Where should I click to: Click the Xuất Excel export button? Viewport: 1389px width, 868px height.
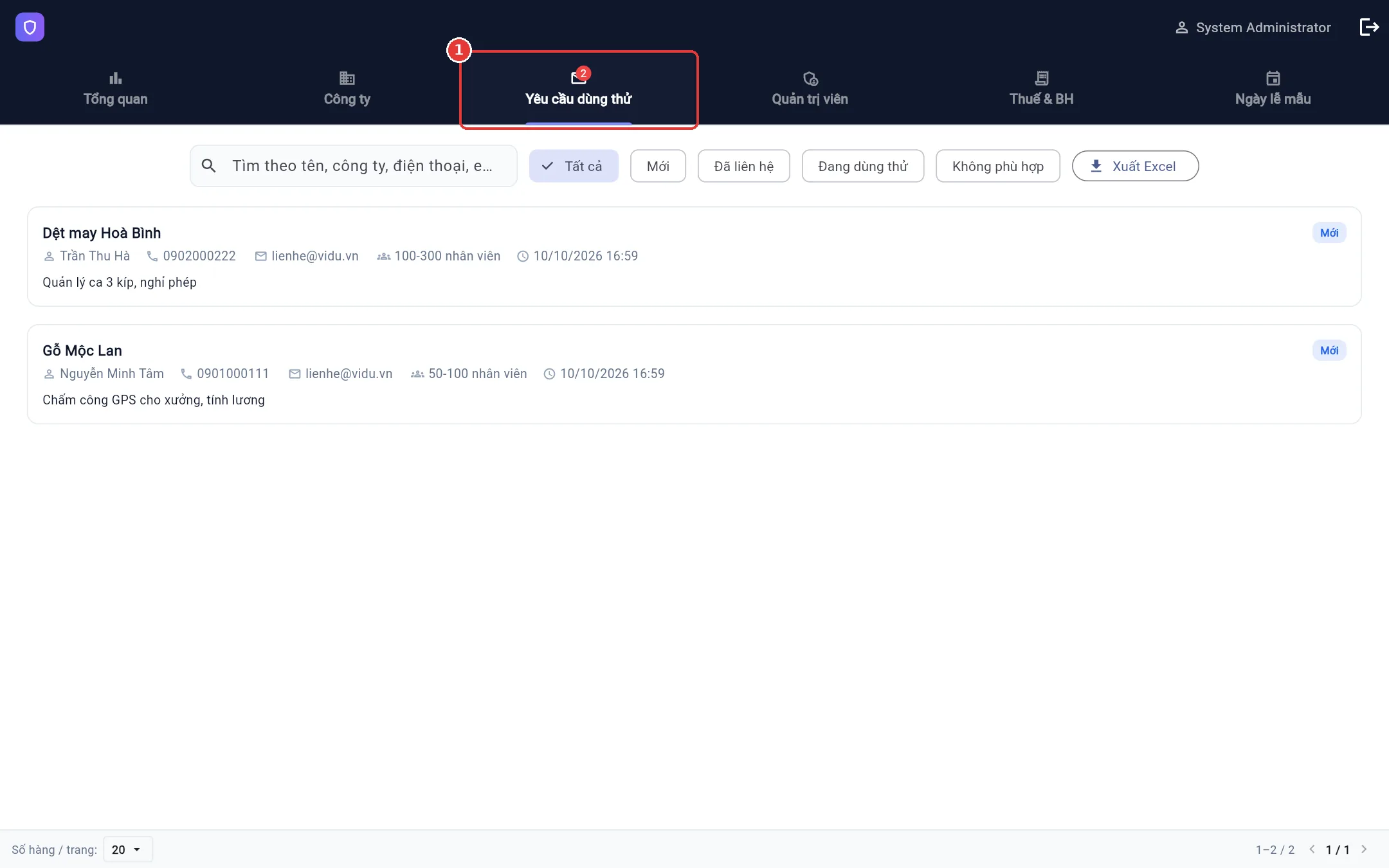[x=1135, y=166]
